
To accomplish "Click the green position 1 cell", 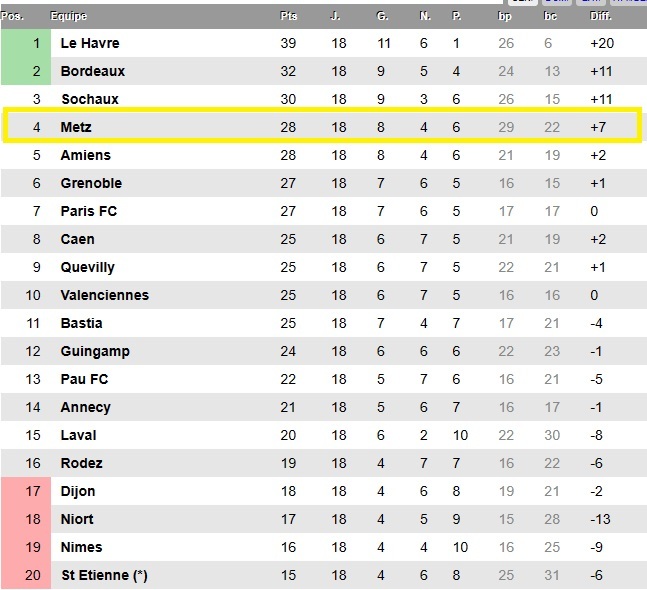I will (24, 43).
